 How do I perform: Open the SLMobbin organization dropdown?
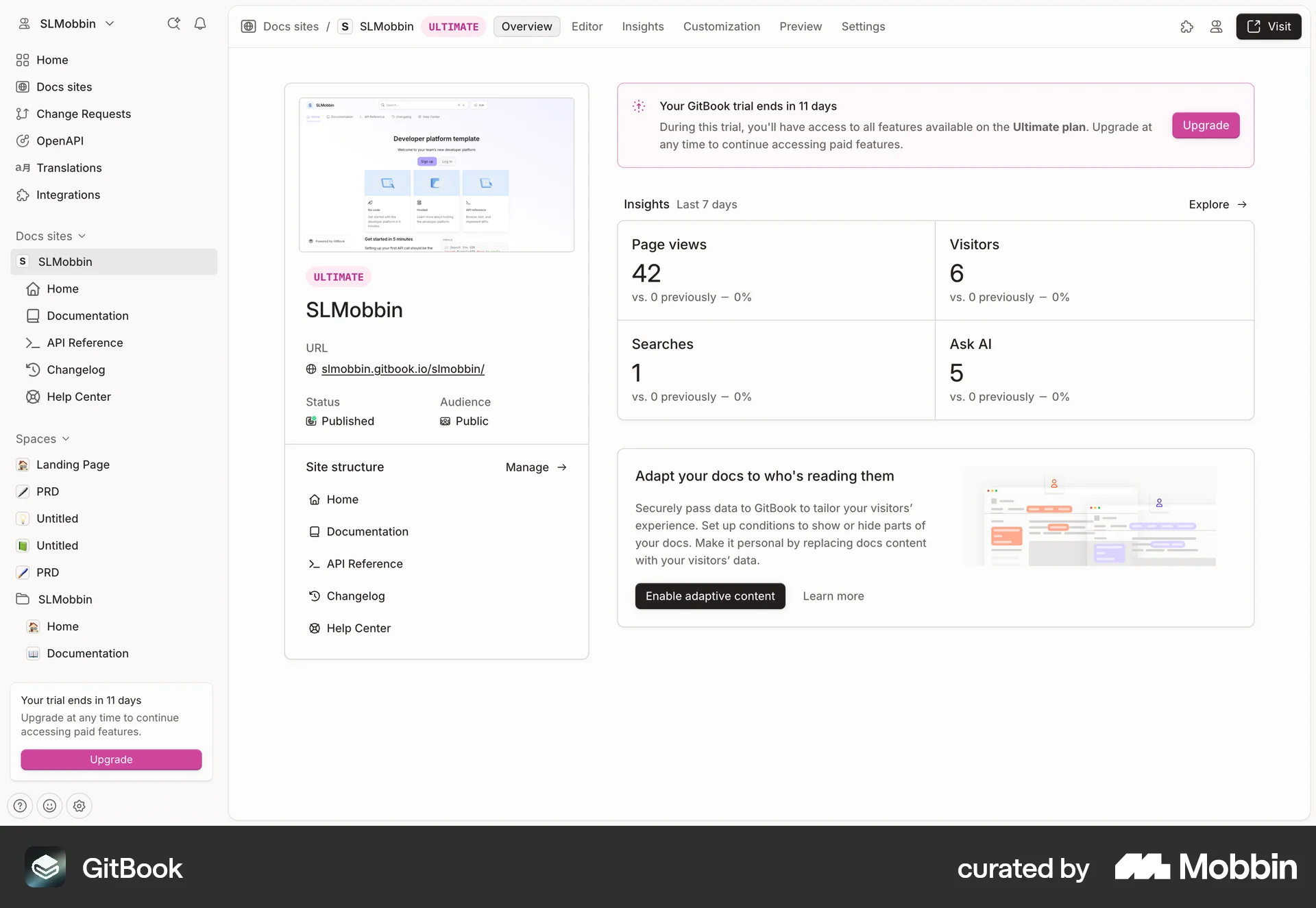pyautogui.click(x=66, y=24)
